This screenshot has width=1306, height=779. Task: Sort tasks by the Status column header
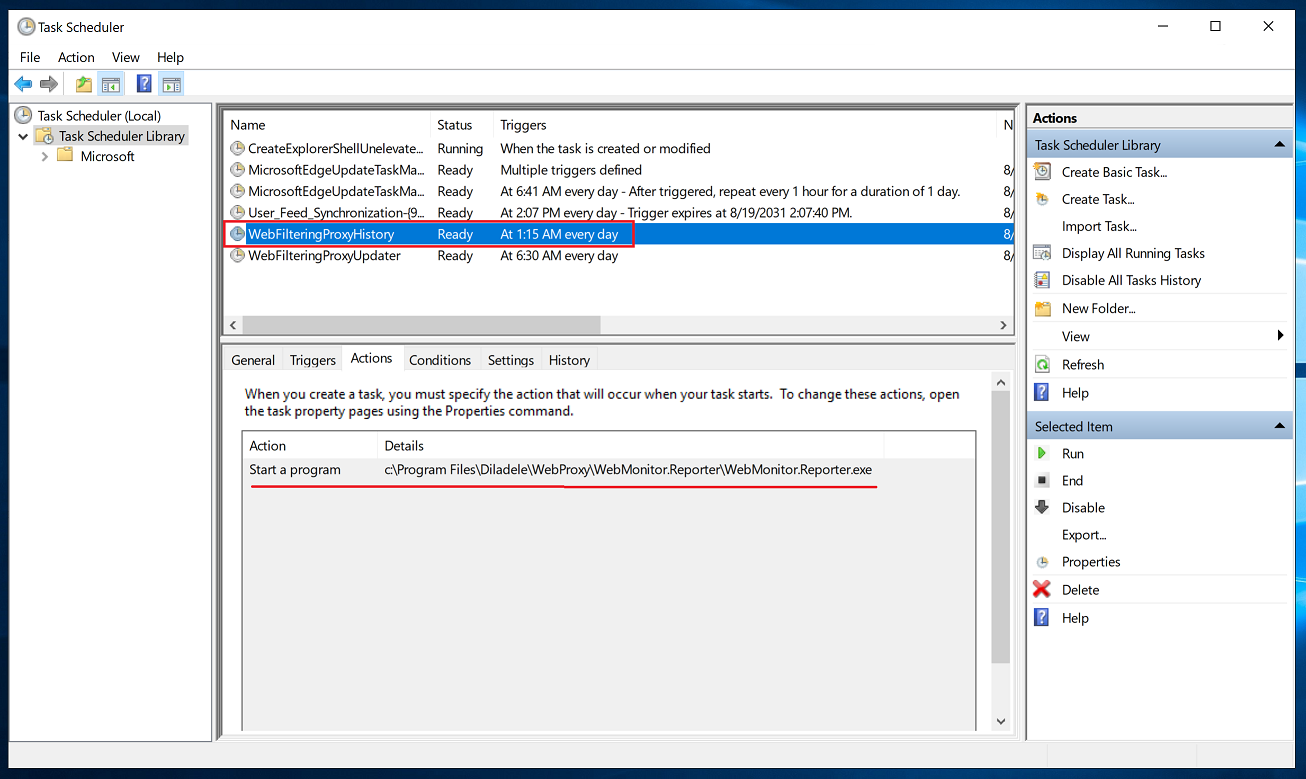click(462, 125)
